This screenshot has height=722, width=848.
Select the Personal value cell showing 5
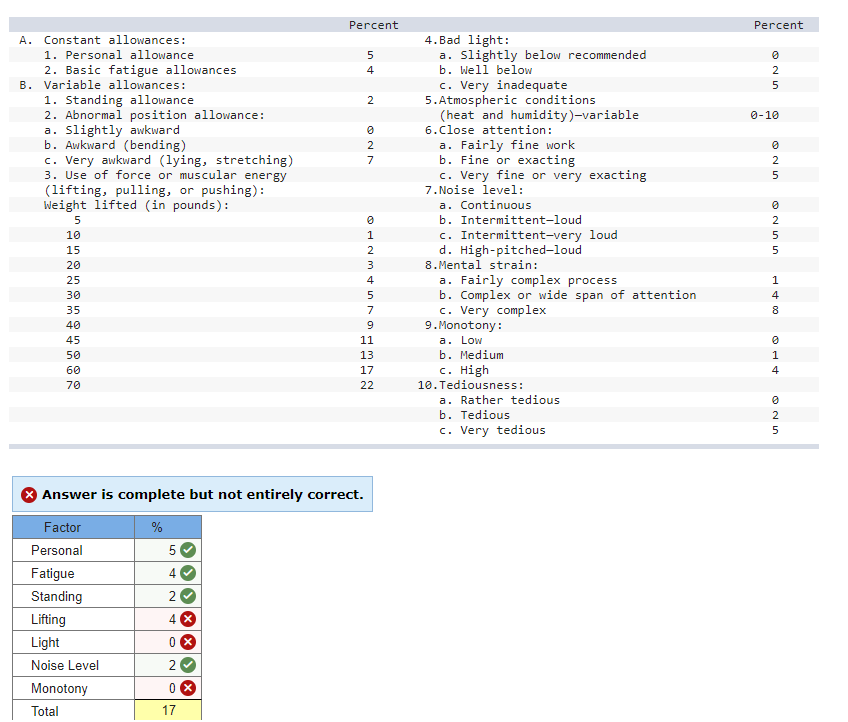click(168, 550)
